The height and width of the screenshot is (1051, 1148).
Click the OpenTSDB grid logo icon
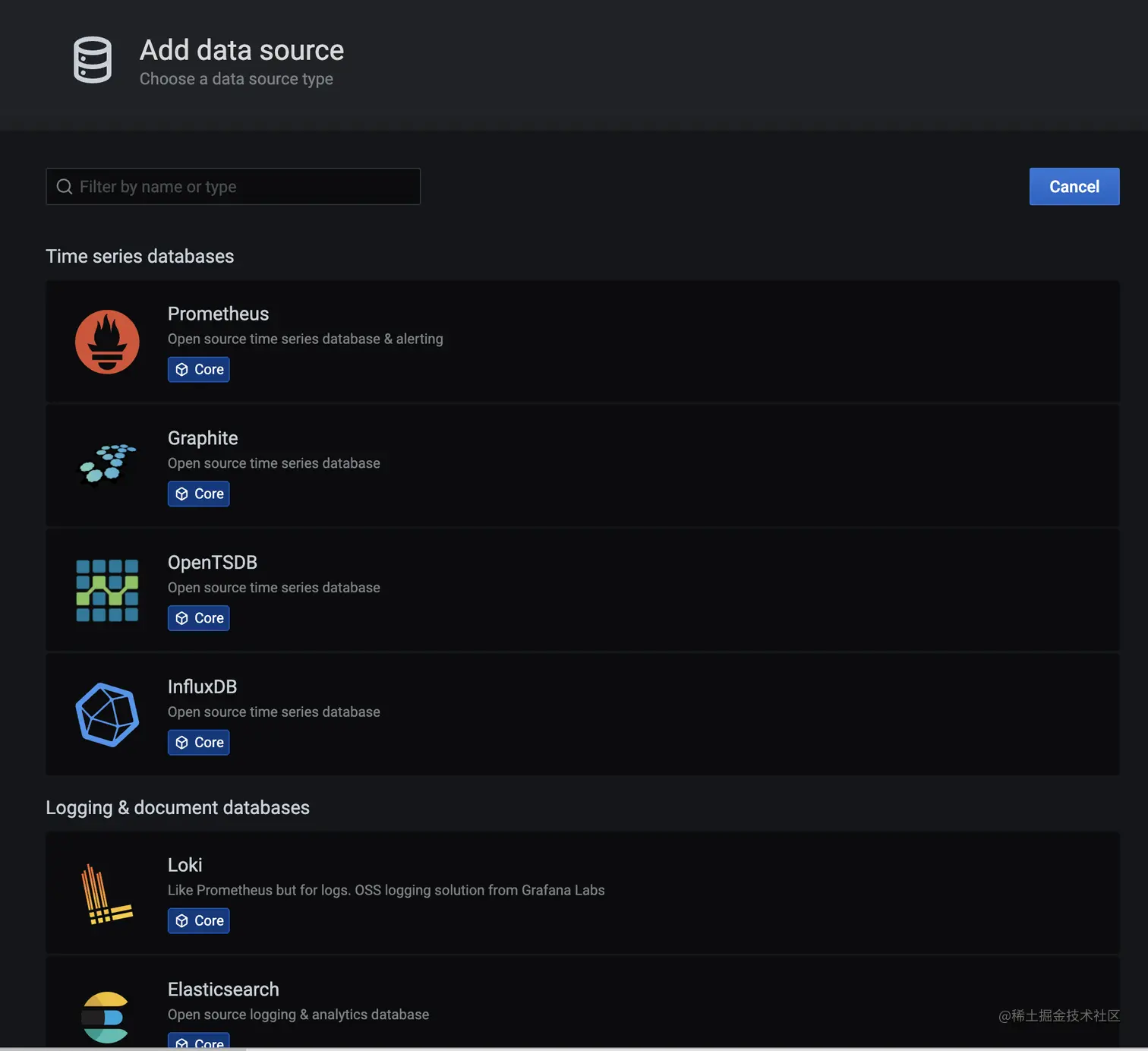tap(107, 591)
